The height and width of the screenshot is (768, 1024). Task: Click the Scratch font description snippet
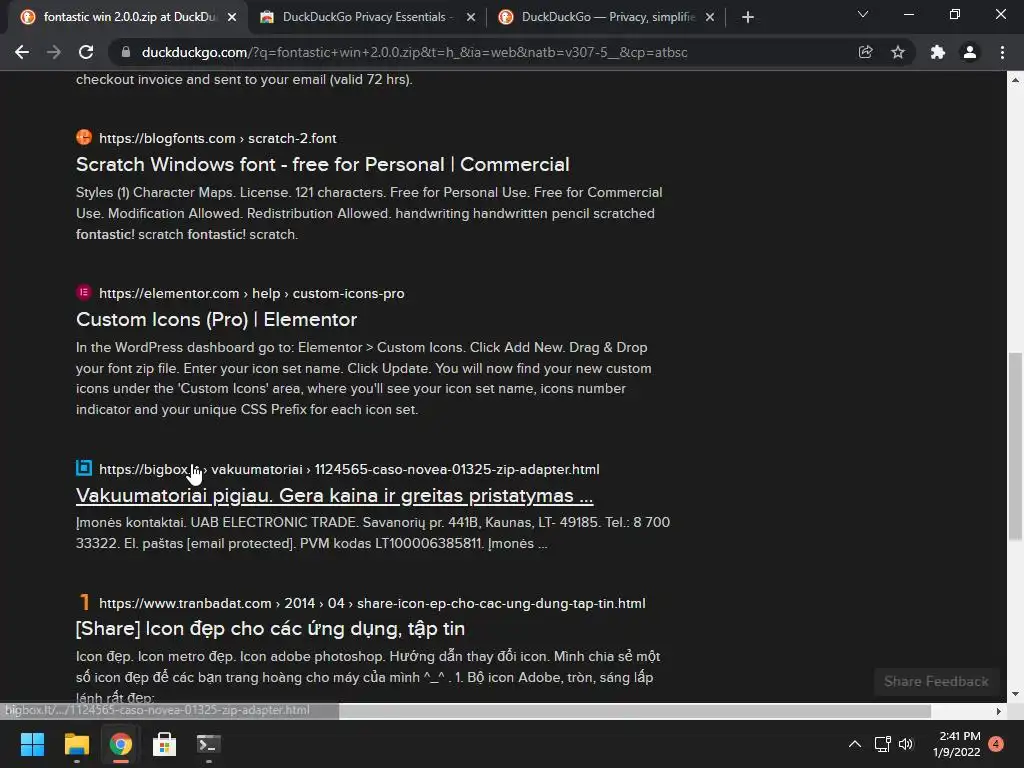point(369,214)
